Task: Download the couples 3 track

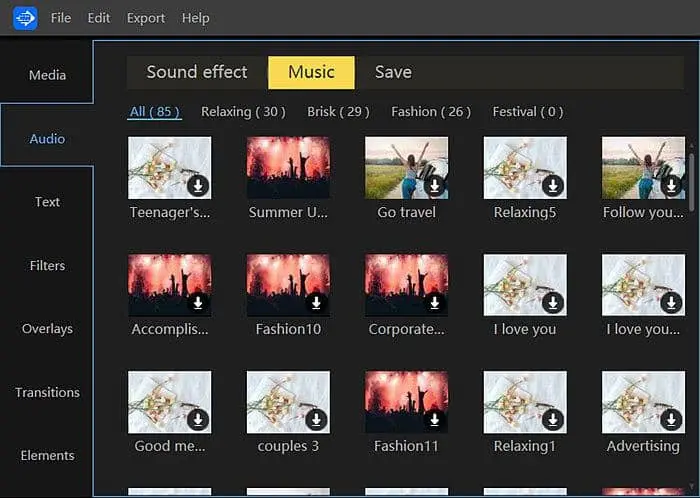Action: pos(317,420)
